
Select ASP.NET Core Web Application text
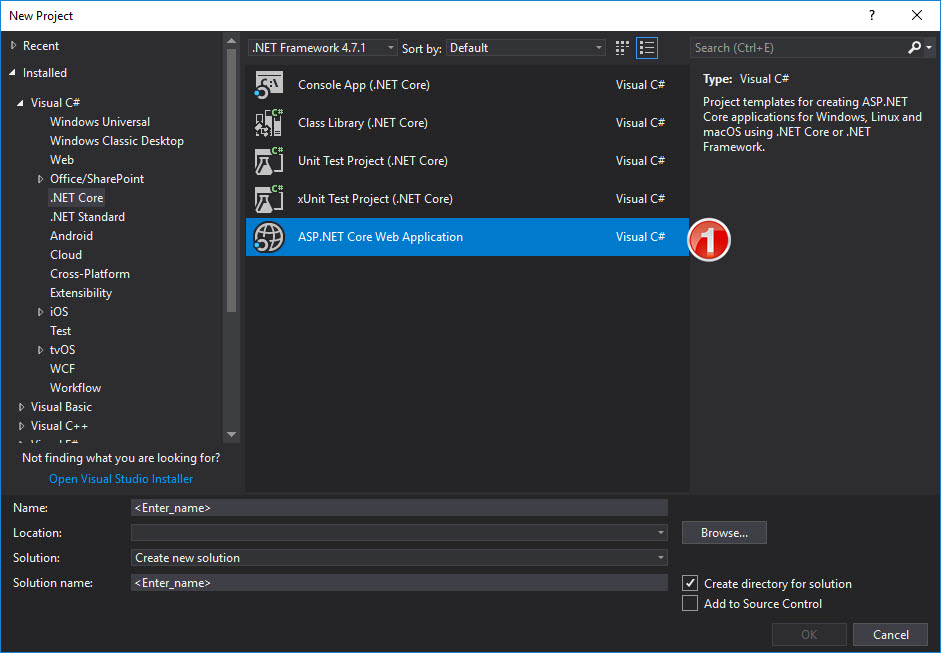tap(380, 237)
